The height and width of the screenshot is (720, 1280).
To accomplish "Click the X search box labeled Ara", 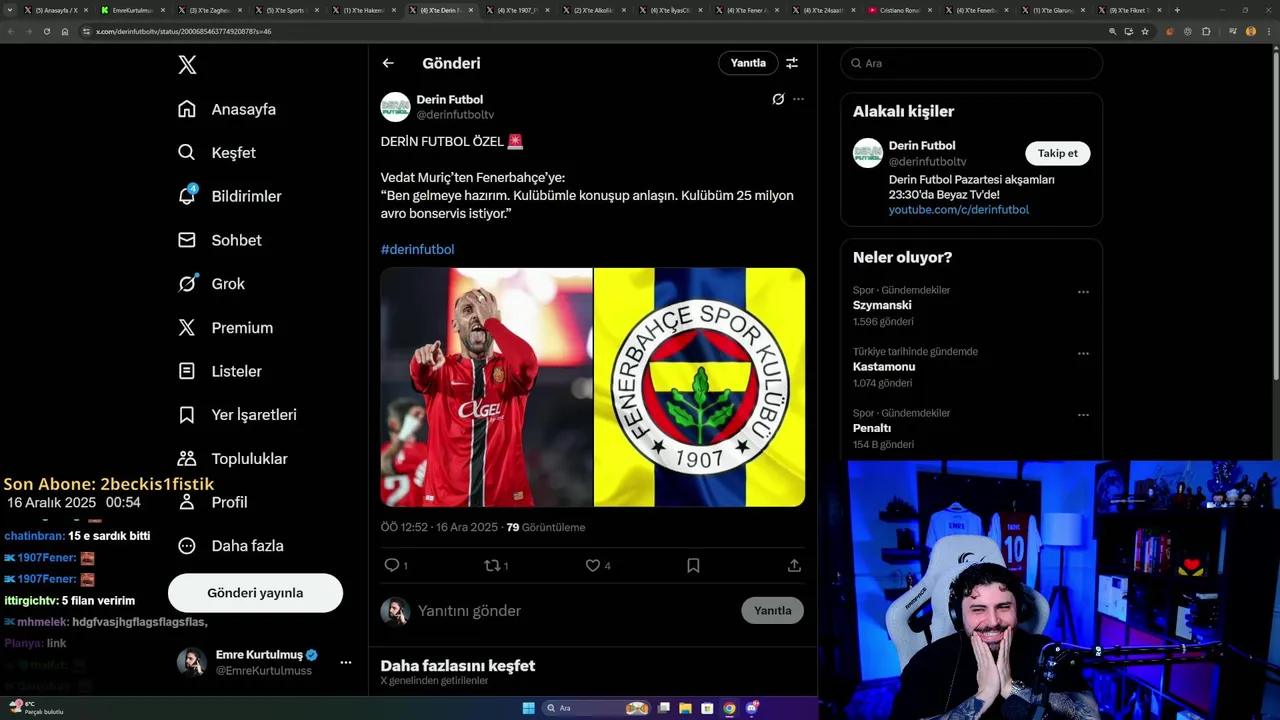I will (971, 63).
